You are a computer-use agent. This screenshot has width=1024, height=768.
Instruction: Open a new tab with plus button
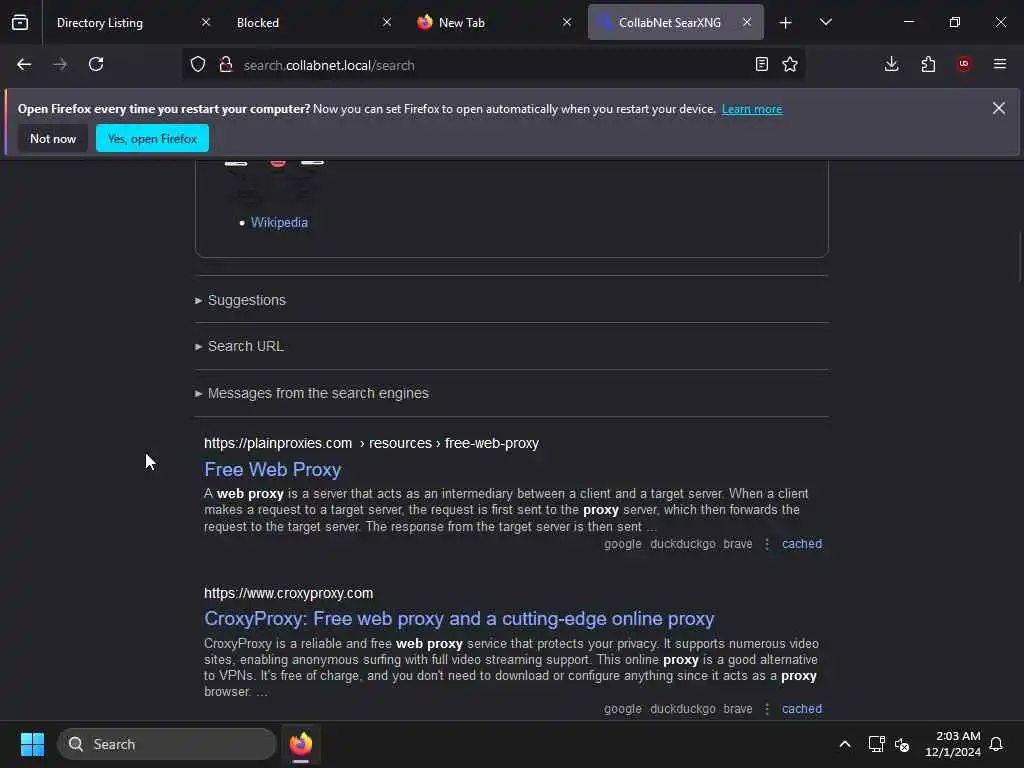coord(786,23)
